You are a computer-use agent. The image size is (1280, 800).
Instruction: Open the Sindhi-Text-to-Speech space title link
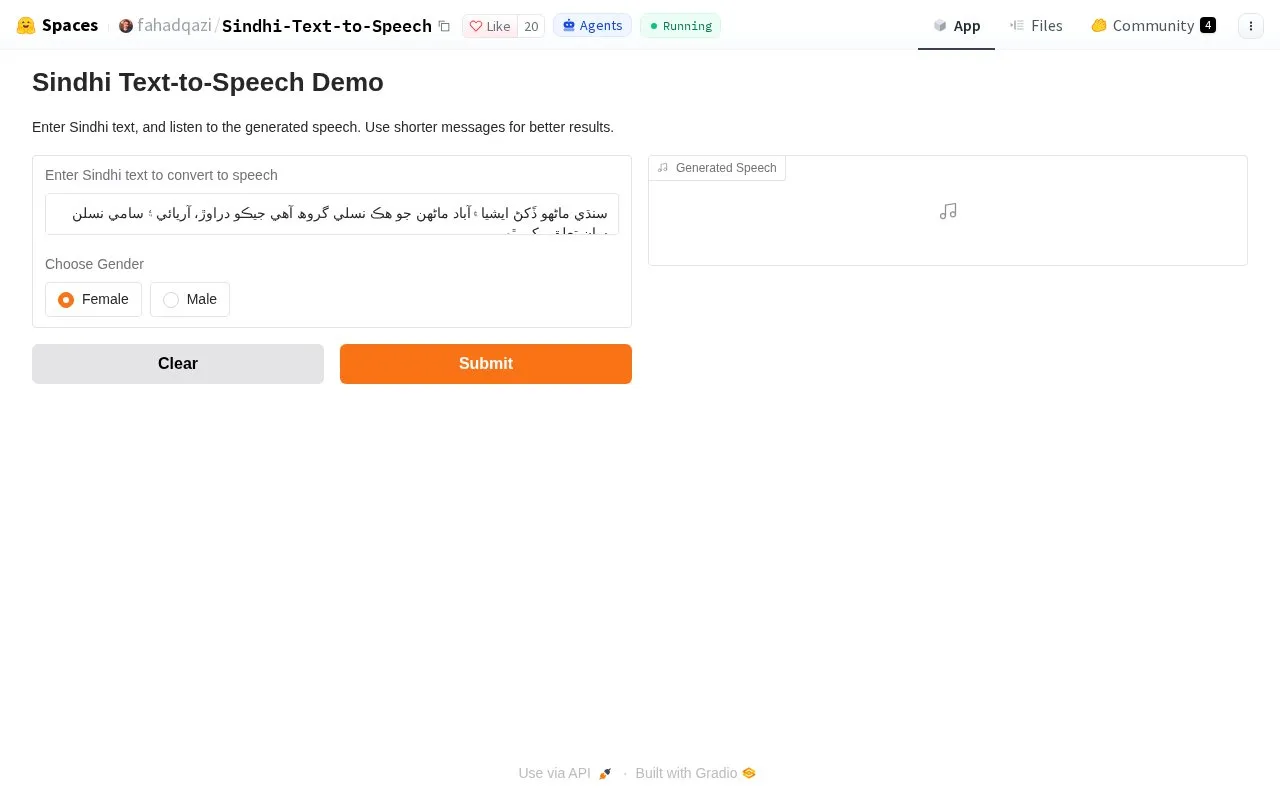coord(327,26)
